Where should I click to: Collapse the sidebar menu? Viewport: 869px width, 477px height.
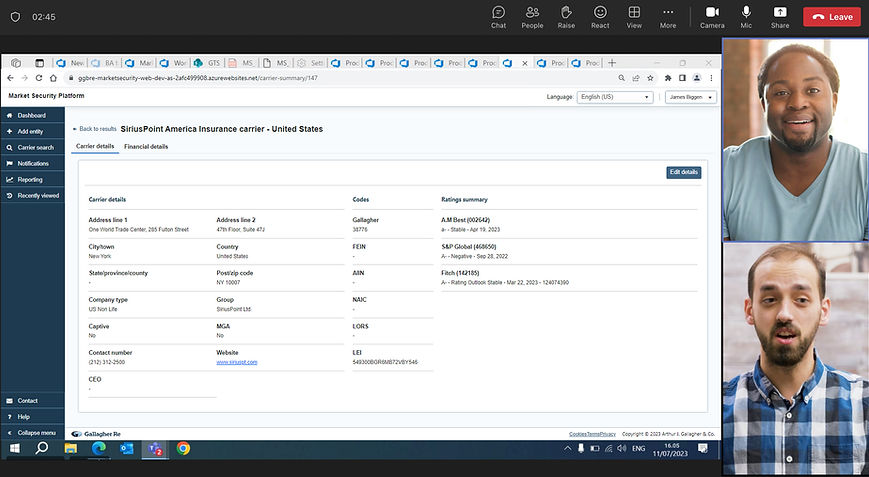point(32,433)
